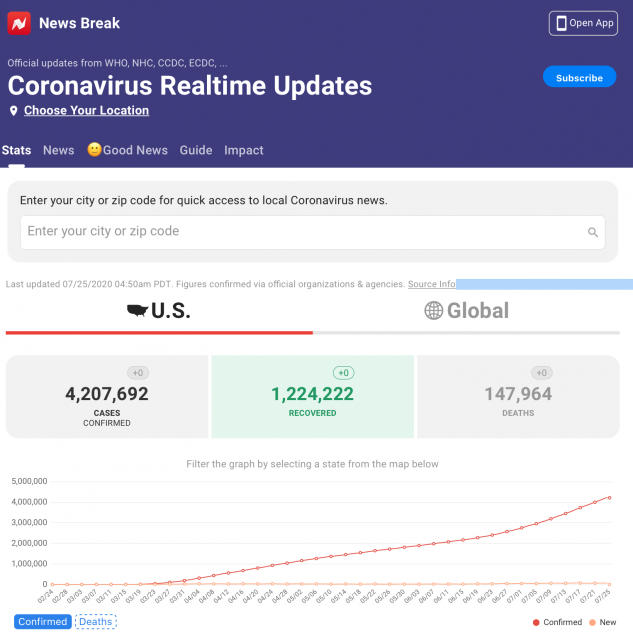Viewport: 633px width, 640px height.
Task: Select the Recovered stats card
Action: [312, 396]
